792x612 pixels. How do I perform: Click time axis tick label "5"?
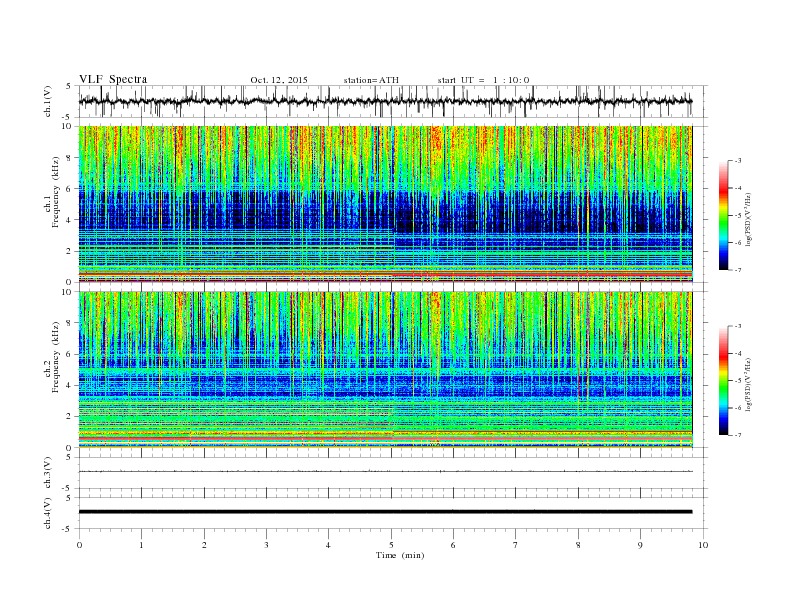point(391,545)
